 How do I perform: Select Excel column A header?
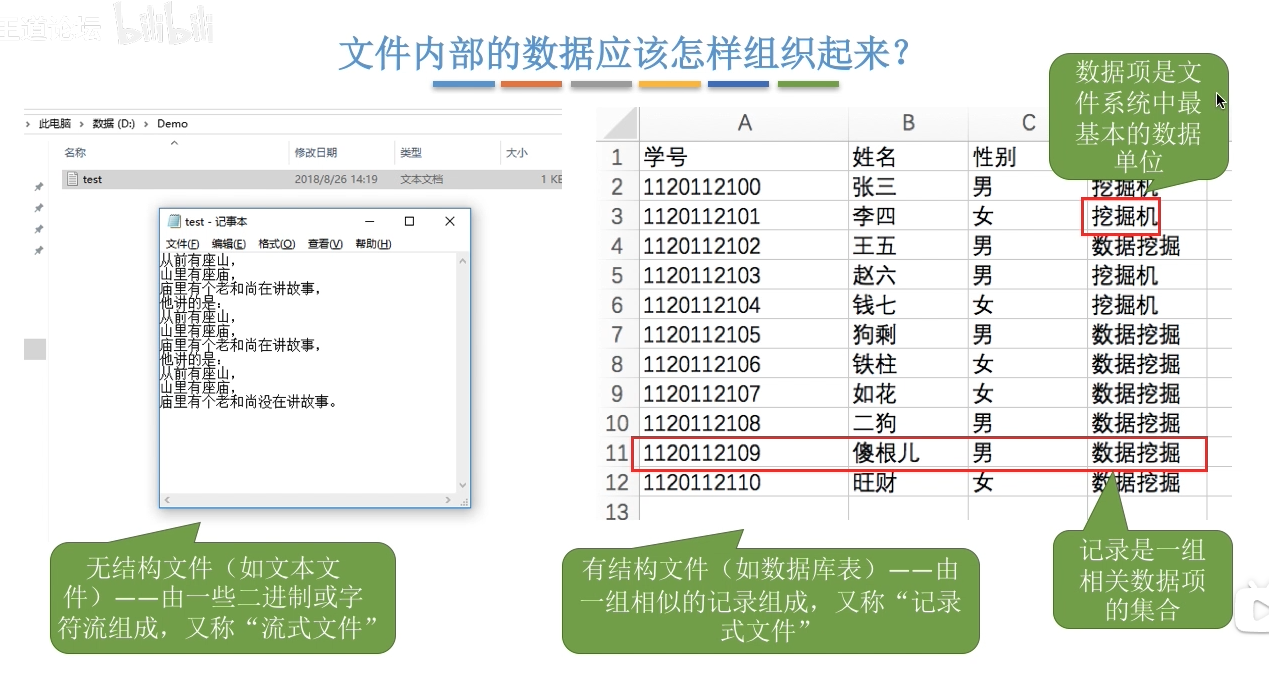tap(744, 123)
